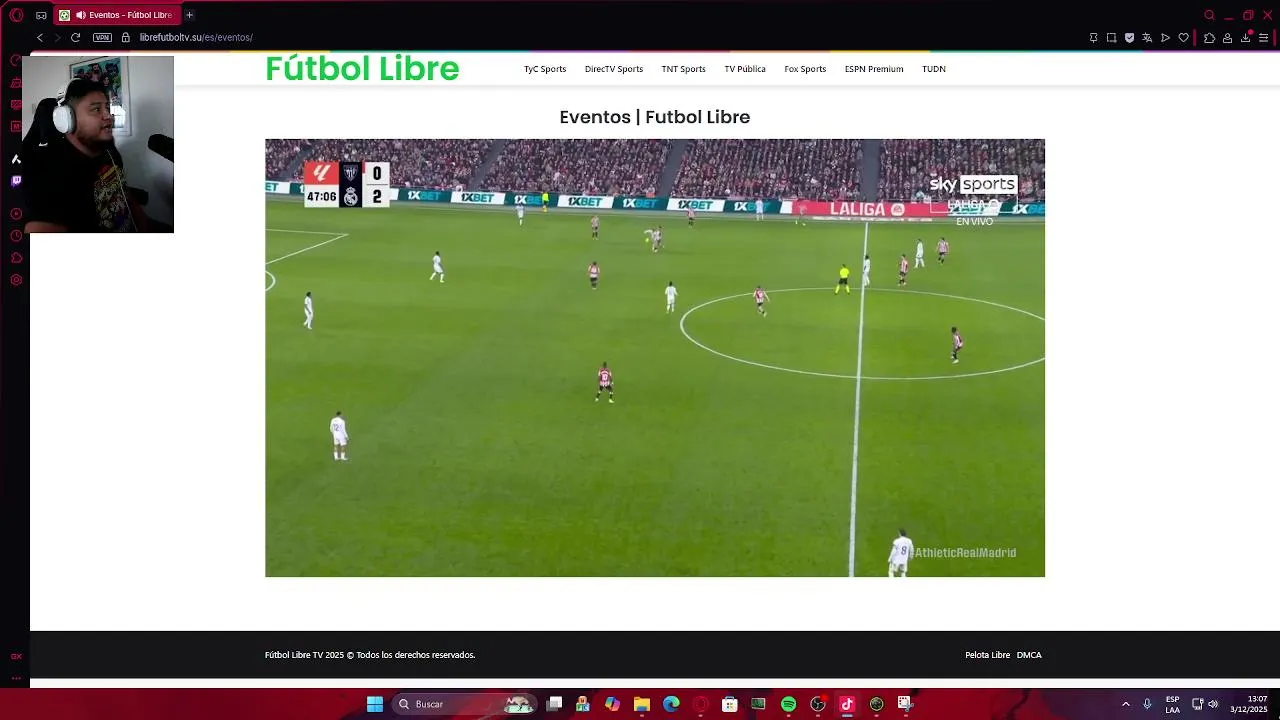Open ESPN Premium channel
This screenshot has height=720, width=1280.
point(874,69)
